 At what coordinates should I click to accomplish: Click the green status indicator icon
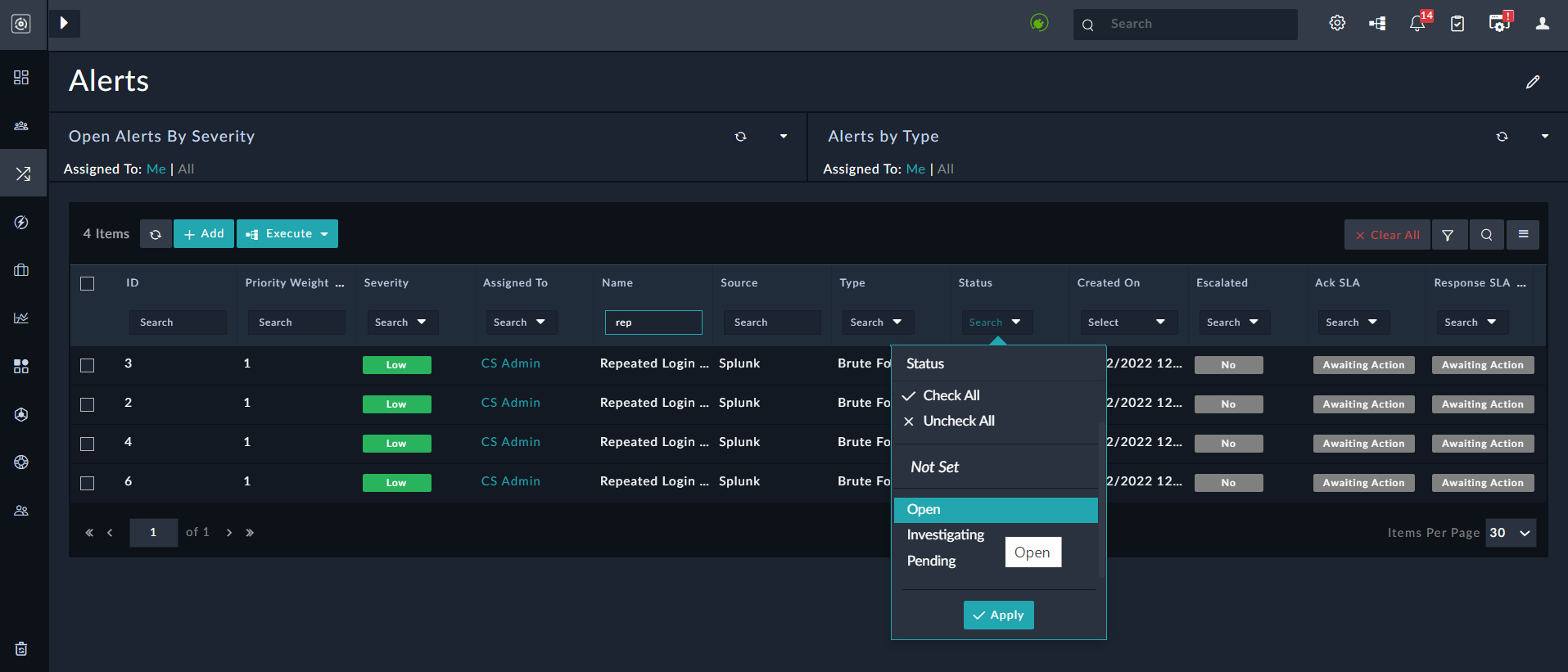tap(1039, 23)
